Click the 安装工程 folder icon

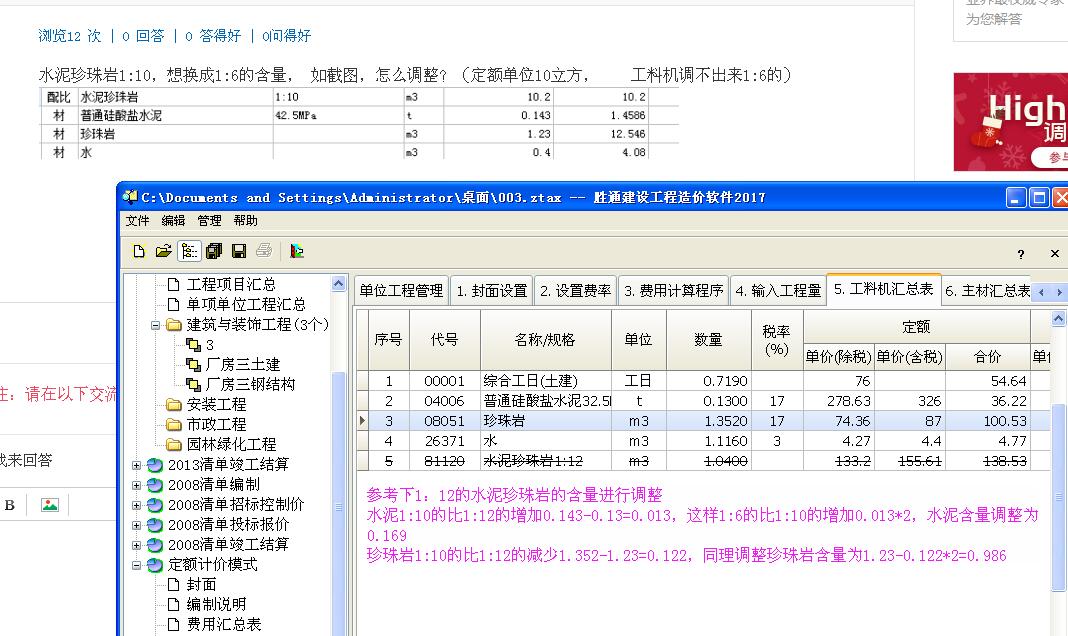pos(174,404)
